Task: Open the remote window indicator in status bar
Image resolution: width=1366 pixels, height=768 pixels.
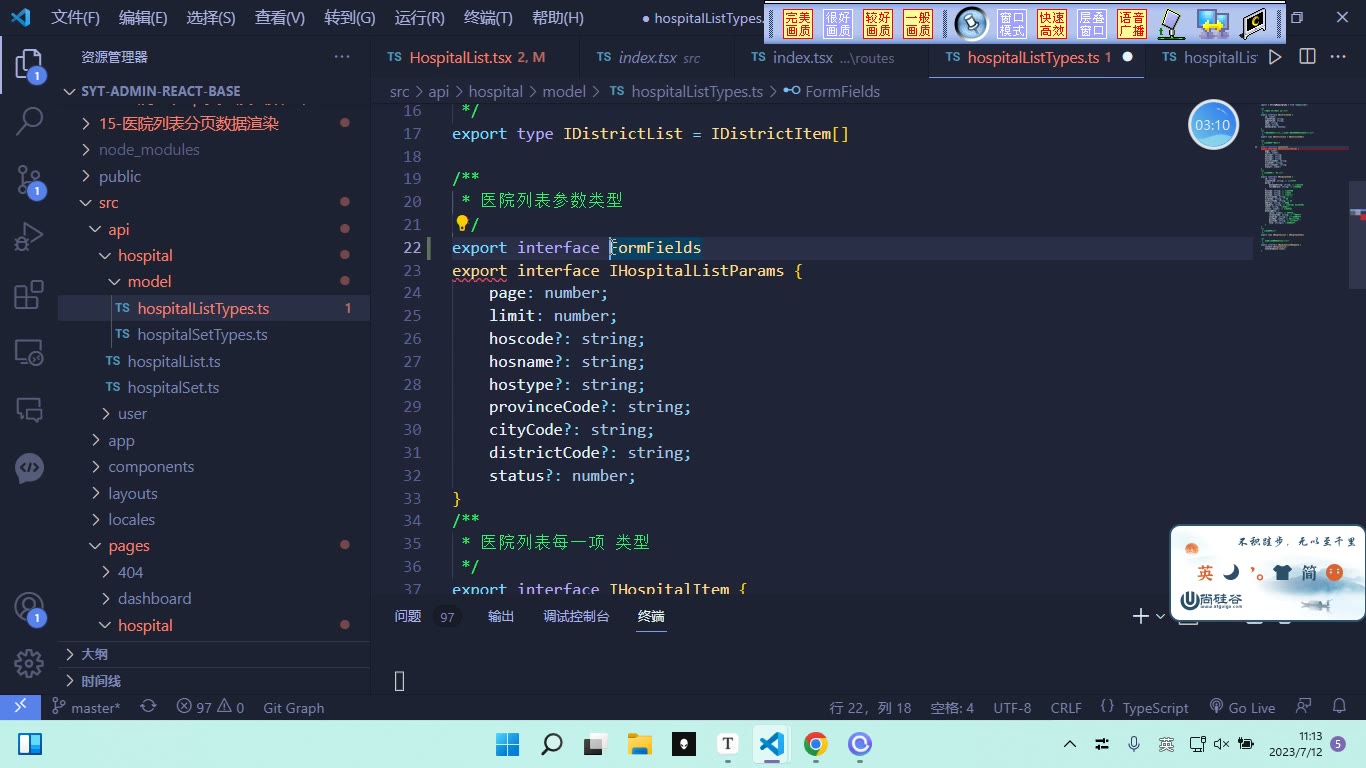Action: (20, 707)
